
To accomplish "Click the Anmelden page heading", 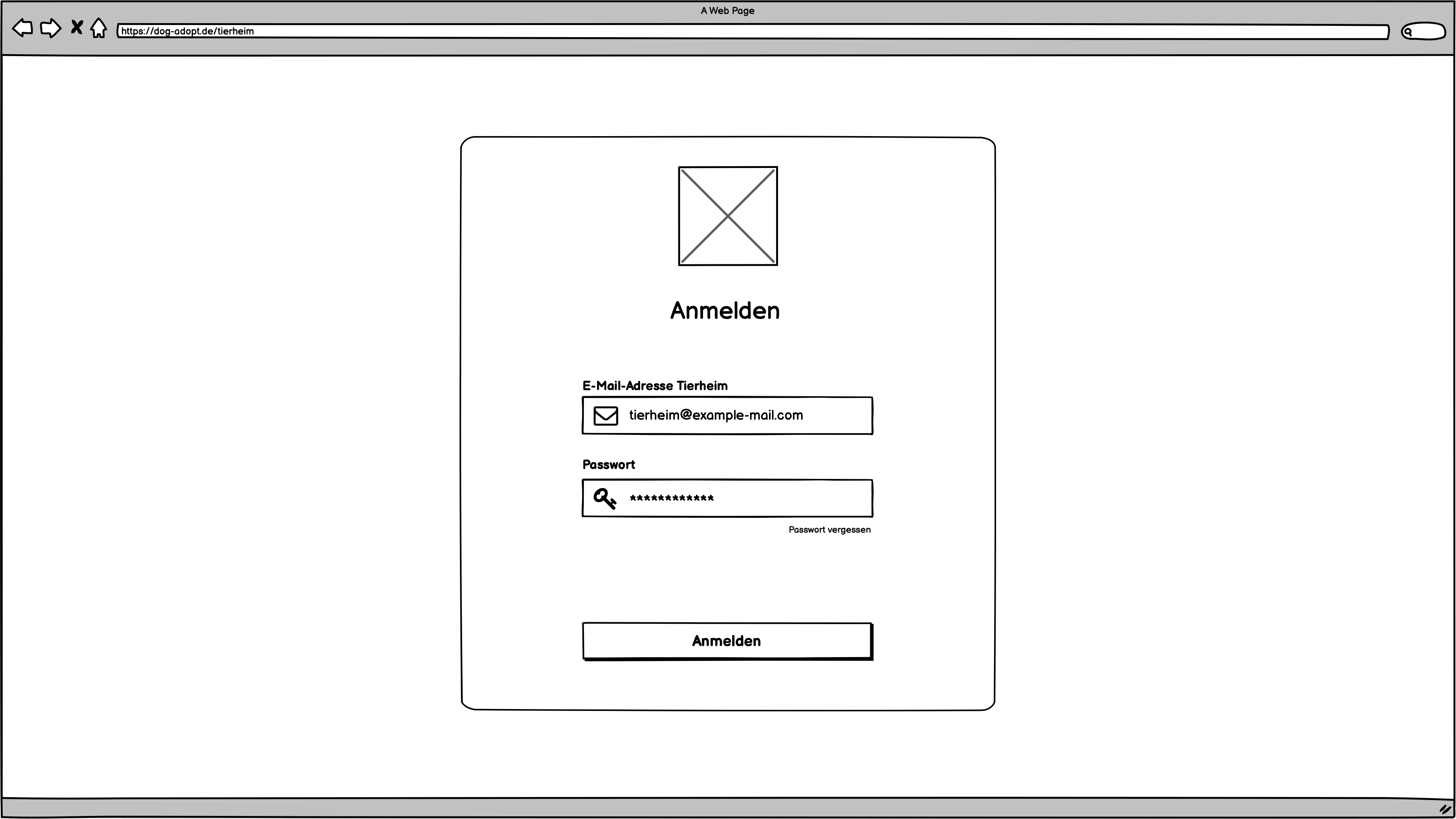I will (725, 310).
